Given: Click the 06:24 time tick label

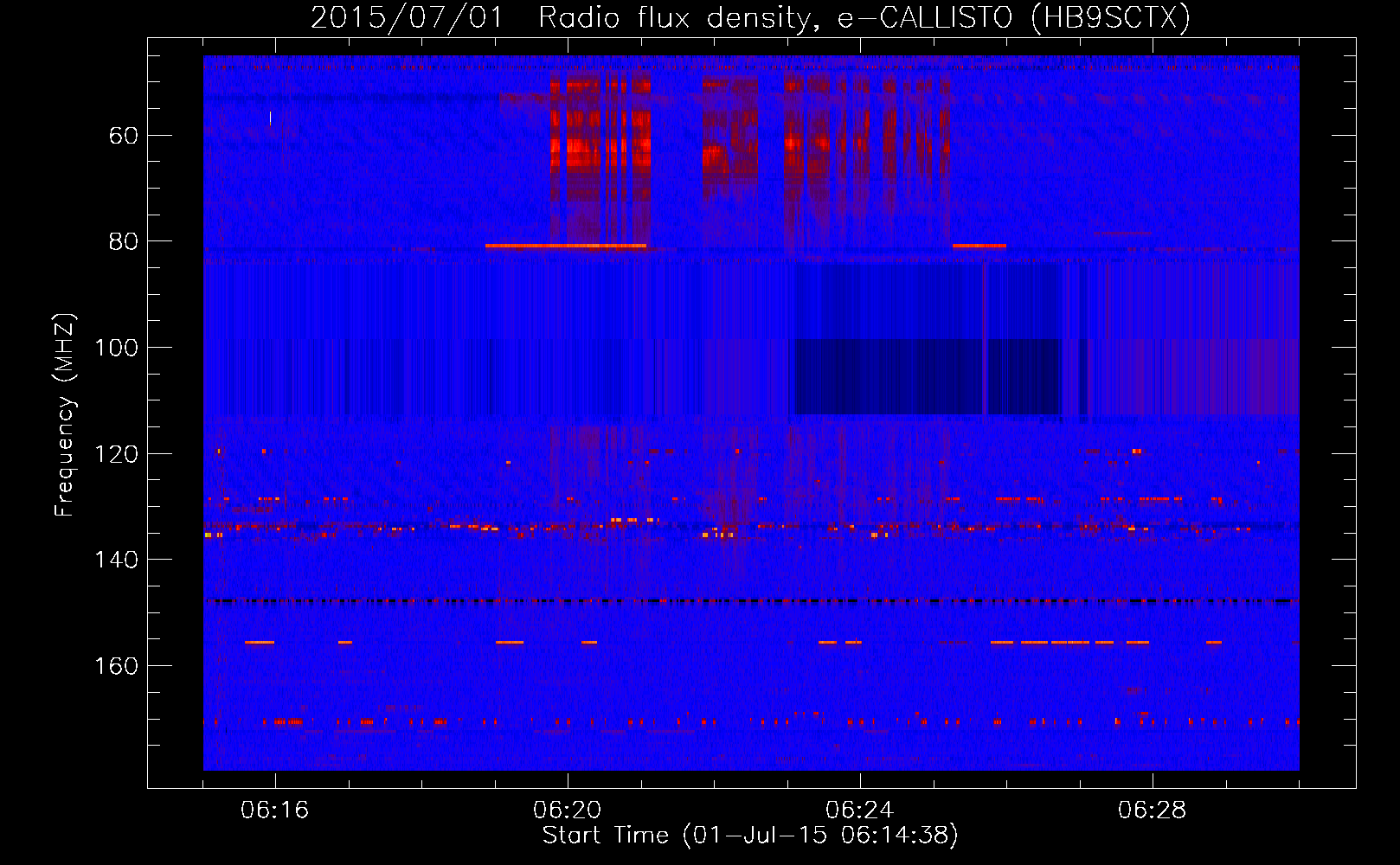Looking at the screenshot, I should (859, 811).
